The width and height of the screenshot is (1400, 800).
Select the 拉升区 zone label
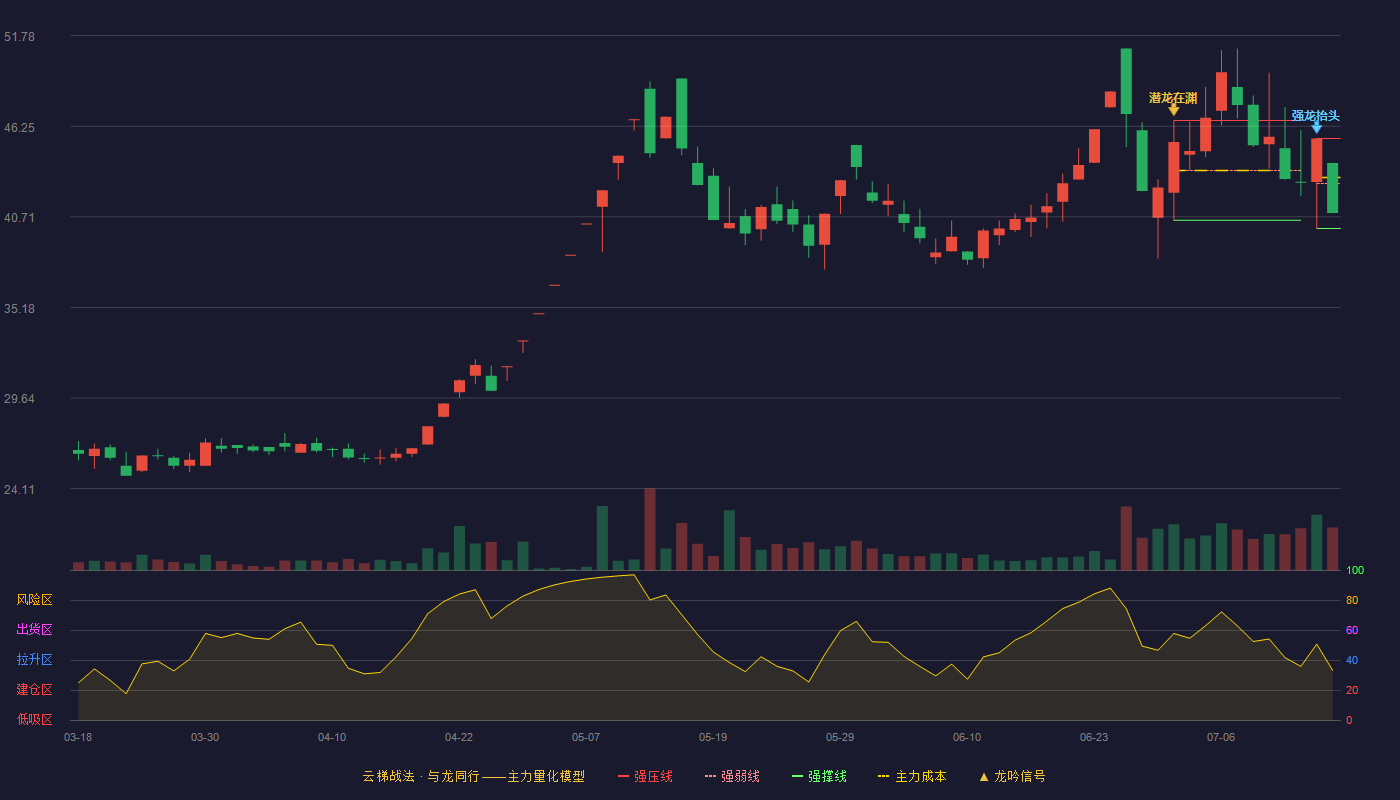click(x=34, y=660)
